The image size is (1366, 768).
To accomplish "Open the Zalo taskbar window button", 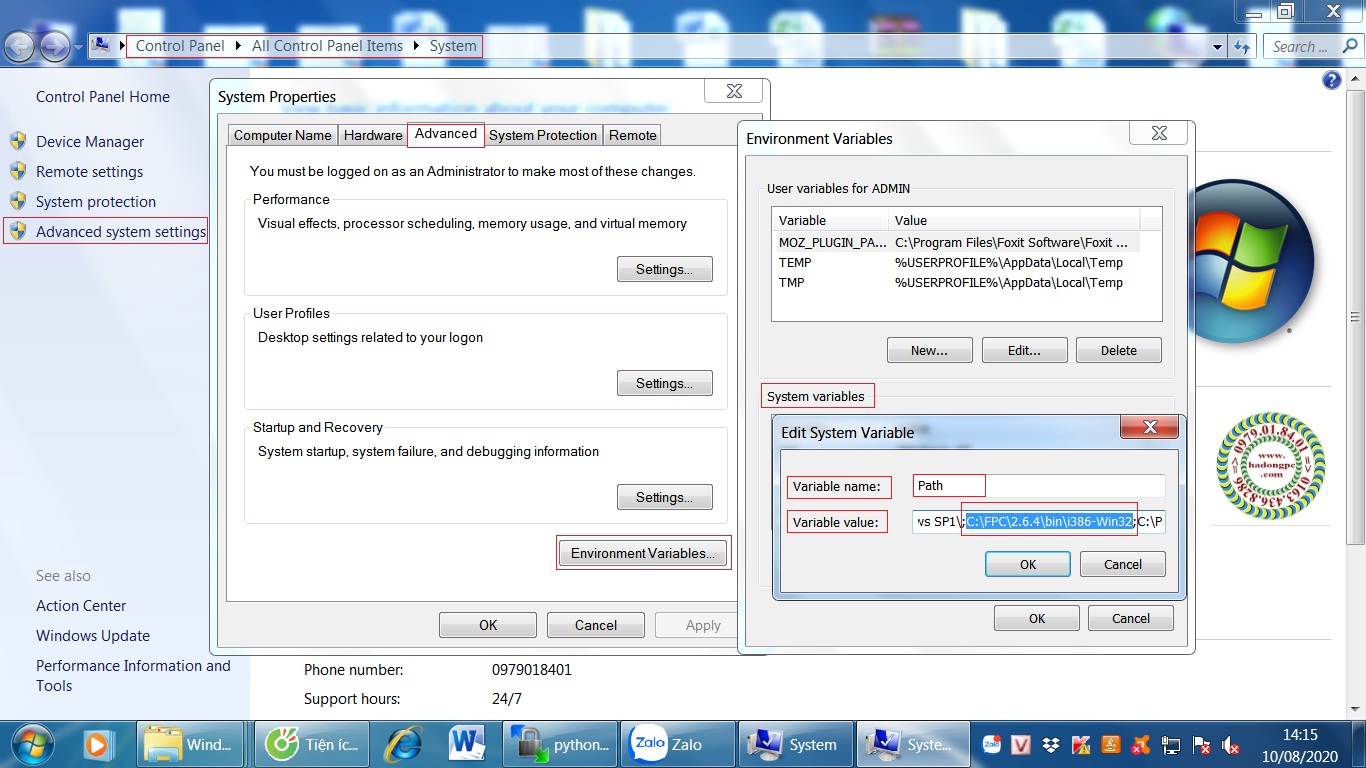I will (x=678, y=744).
